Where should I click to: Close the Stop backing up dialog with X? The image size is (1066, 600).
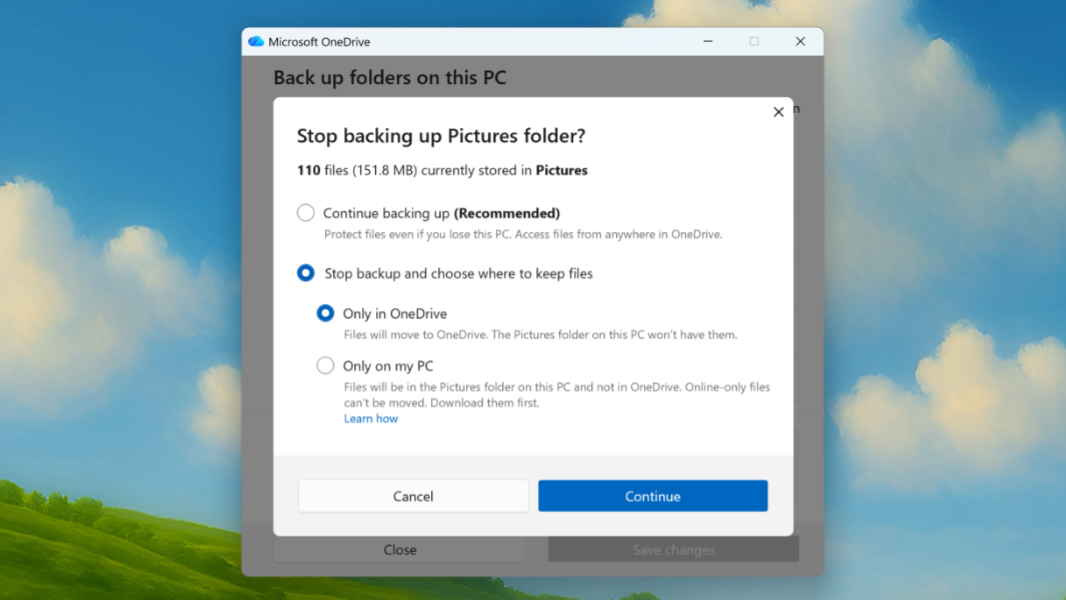point(778,112)
